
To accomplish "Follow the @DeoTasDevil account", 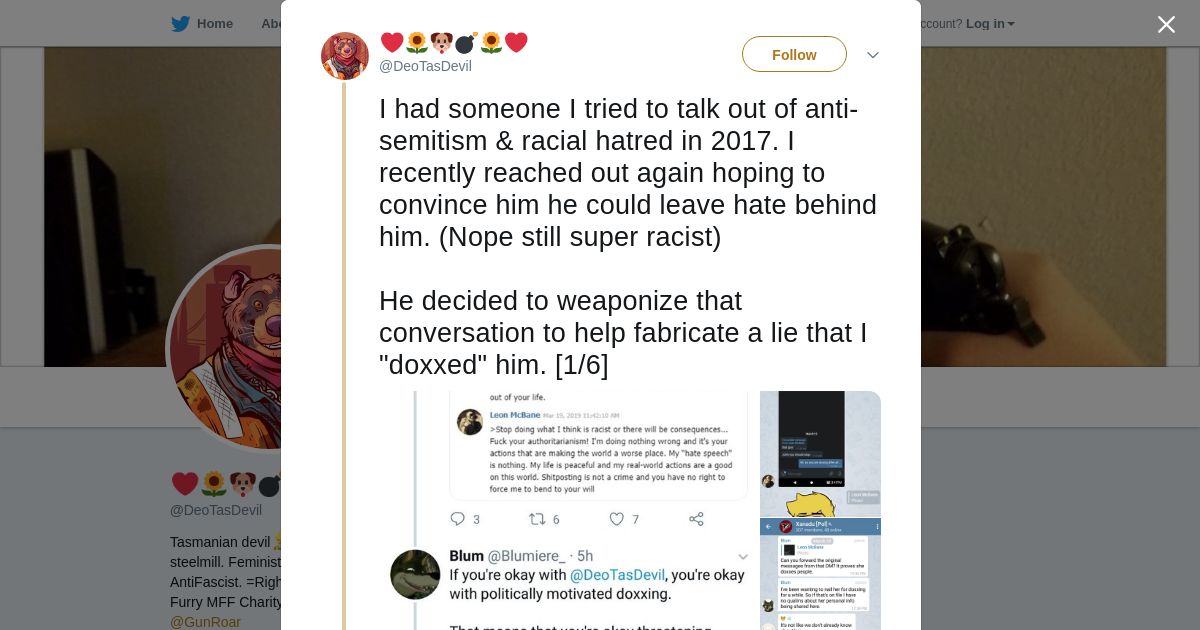I will (x=794, y=54).
